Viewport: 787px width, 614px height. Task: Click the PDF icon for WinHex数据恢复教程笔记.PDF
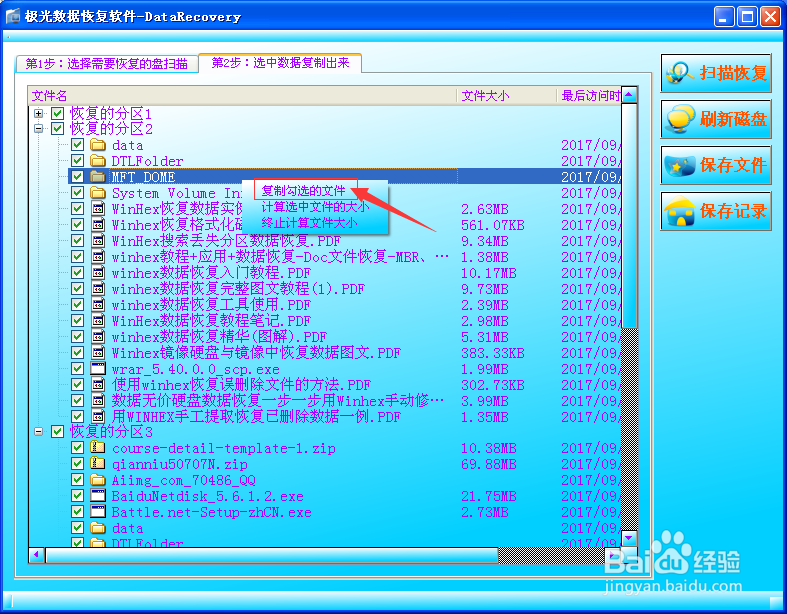tap(98, 320)
